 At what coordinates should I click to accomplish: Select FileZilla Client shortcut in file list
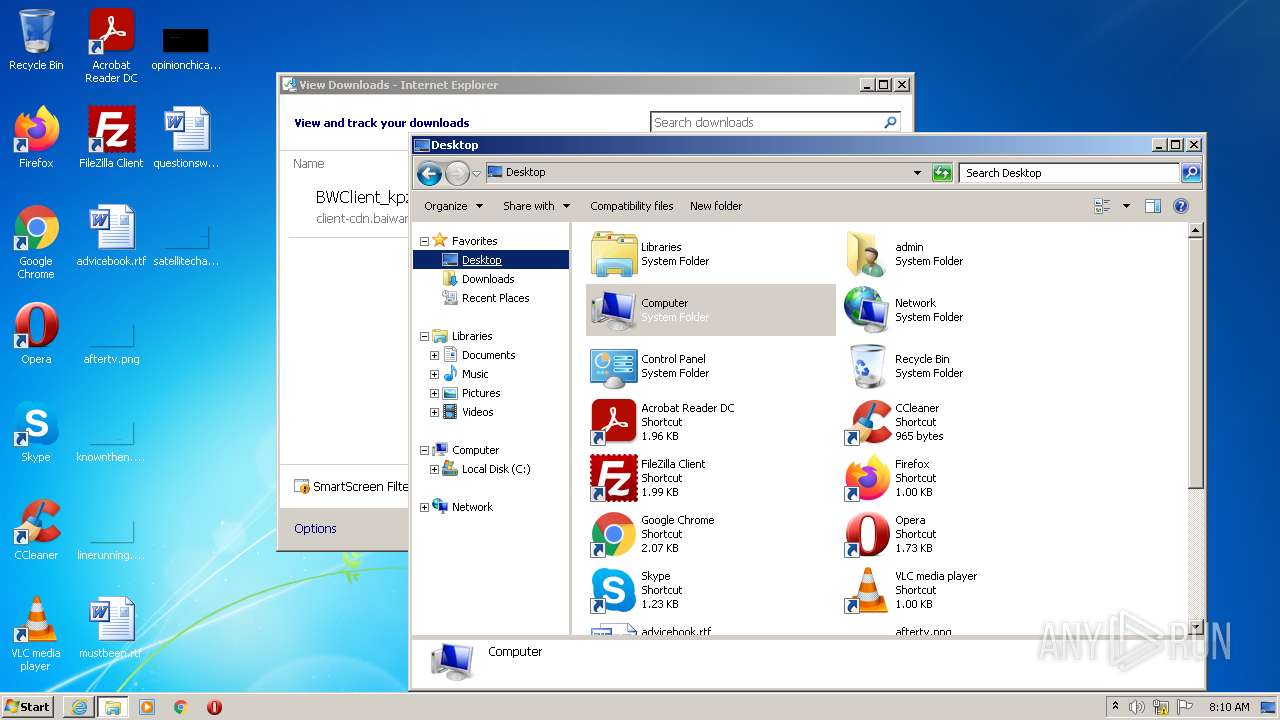click(710, 478)
